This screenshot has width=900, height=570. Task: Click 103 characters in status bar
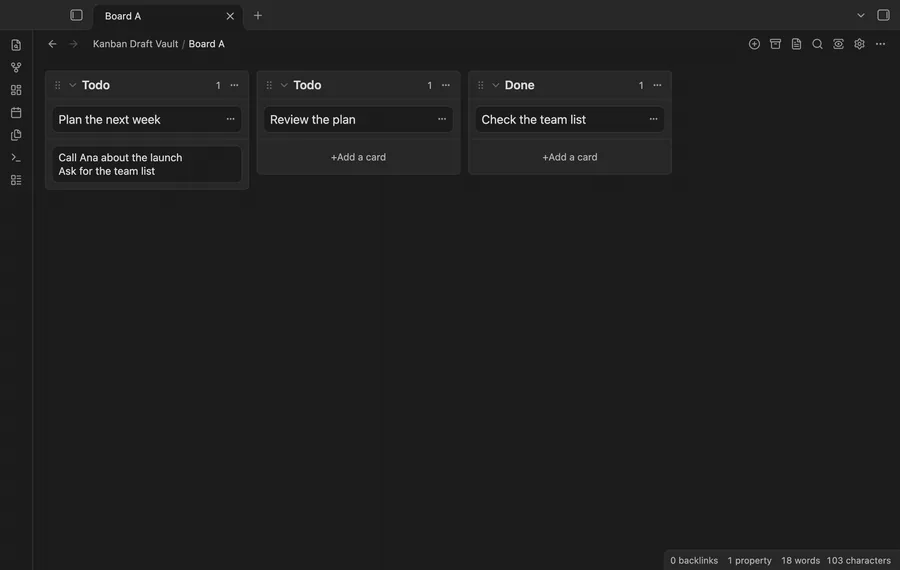(x=859, y=560)
